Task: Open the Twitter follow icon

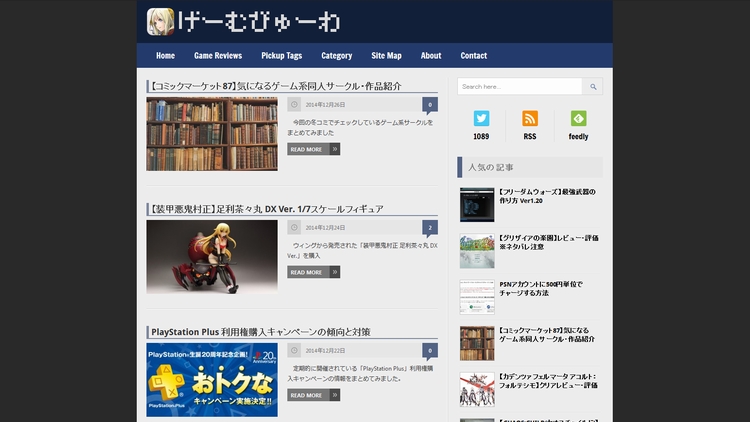Action: click(x=481, y=118)
